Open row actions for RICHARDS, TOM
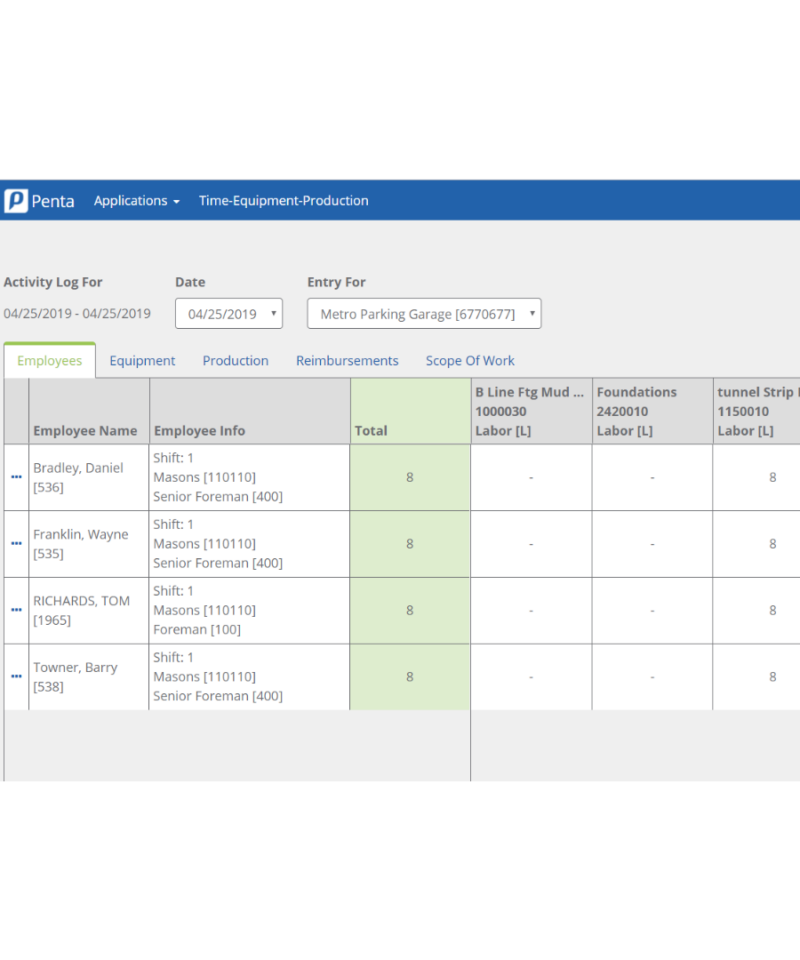Screen dimensions: 800x960 16,610
